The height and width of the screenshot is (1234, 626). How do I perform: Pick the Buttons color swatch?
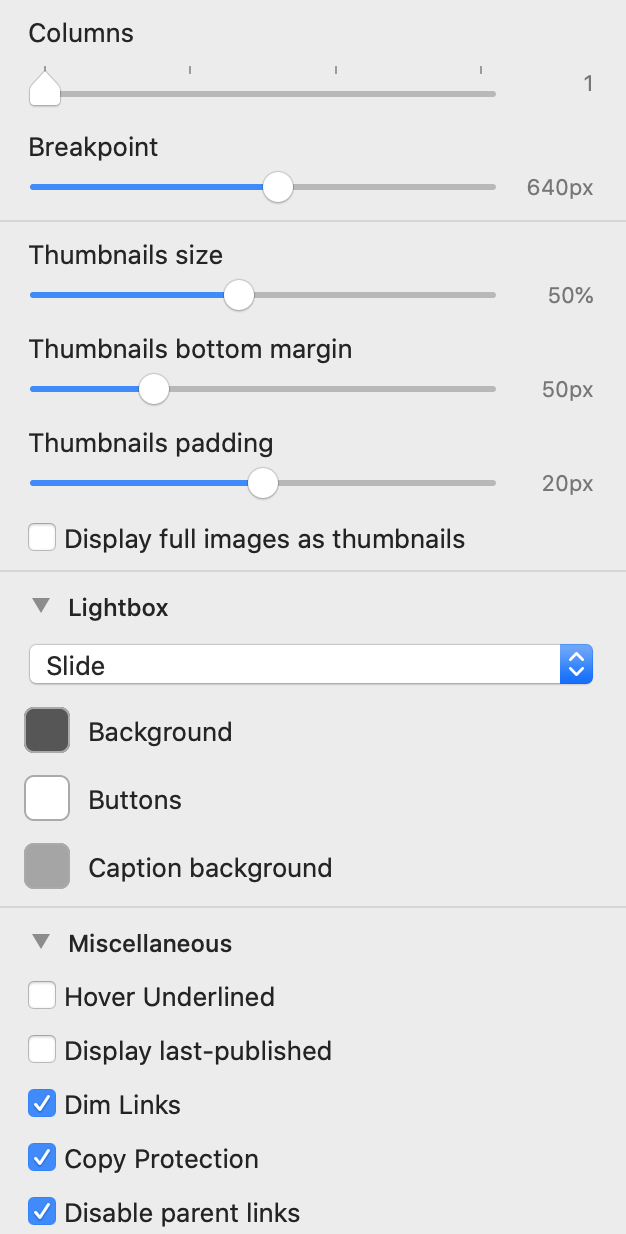click(47, 799)
